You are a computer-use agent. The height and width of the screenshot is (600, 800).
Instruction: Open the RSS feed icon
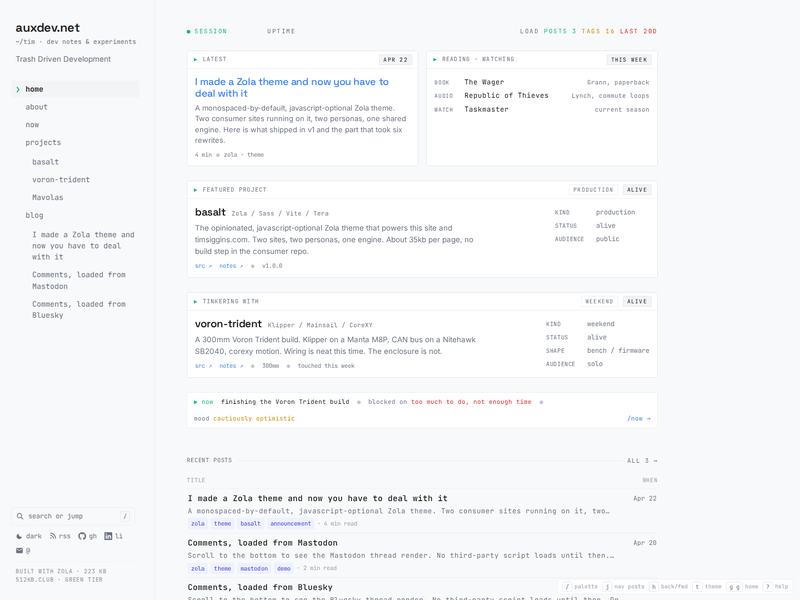[53, 536]
